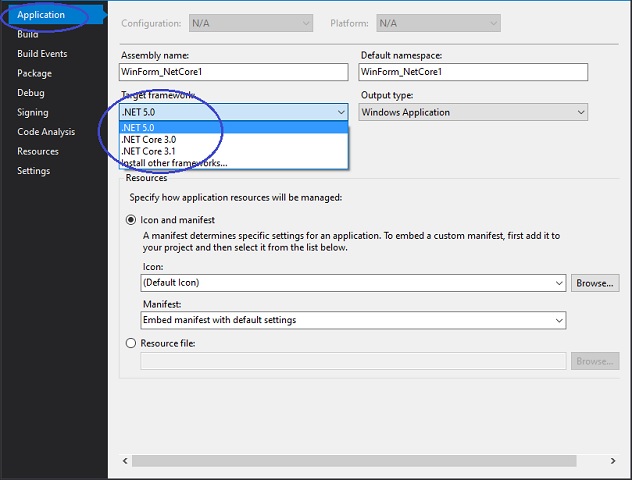Switch to Code Analysis tab
This screenshot has height=480, width=632.
(46, 132)
